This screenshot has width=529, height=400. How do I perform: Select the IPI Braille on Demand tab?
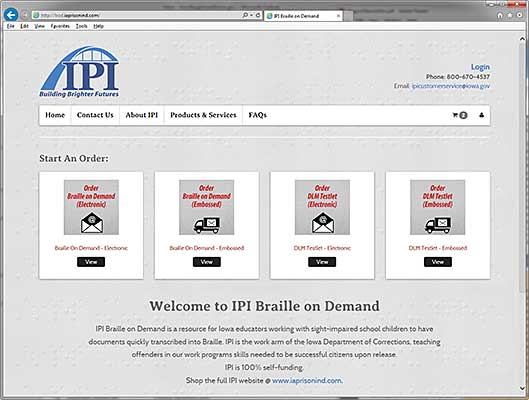[x=303, y=16]
